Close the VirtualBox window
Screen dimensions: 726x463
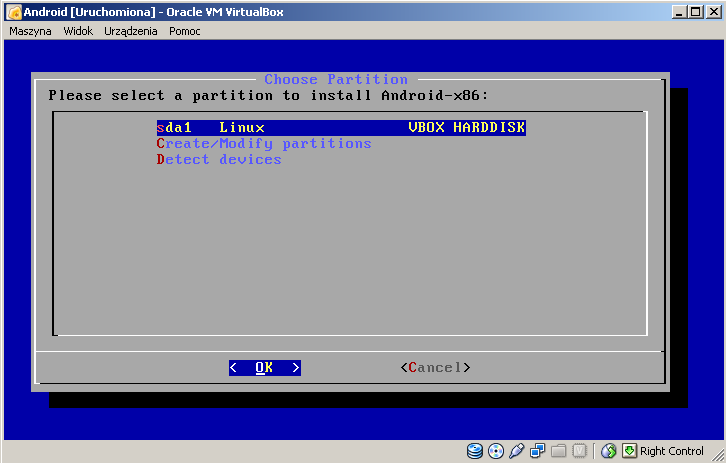[713, 12]
